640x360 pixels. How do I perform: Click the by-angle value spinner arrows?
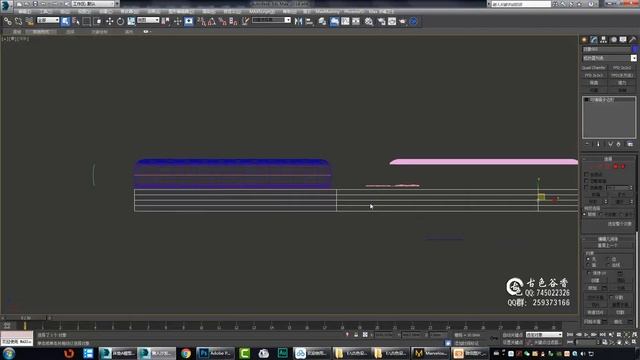coord(631,187)
